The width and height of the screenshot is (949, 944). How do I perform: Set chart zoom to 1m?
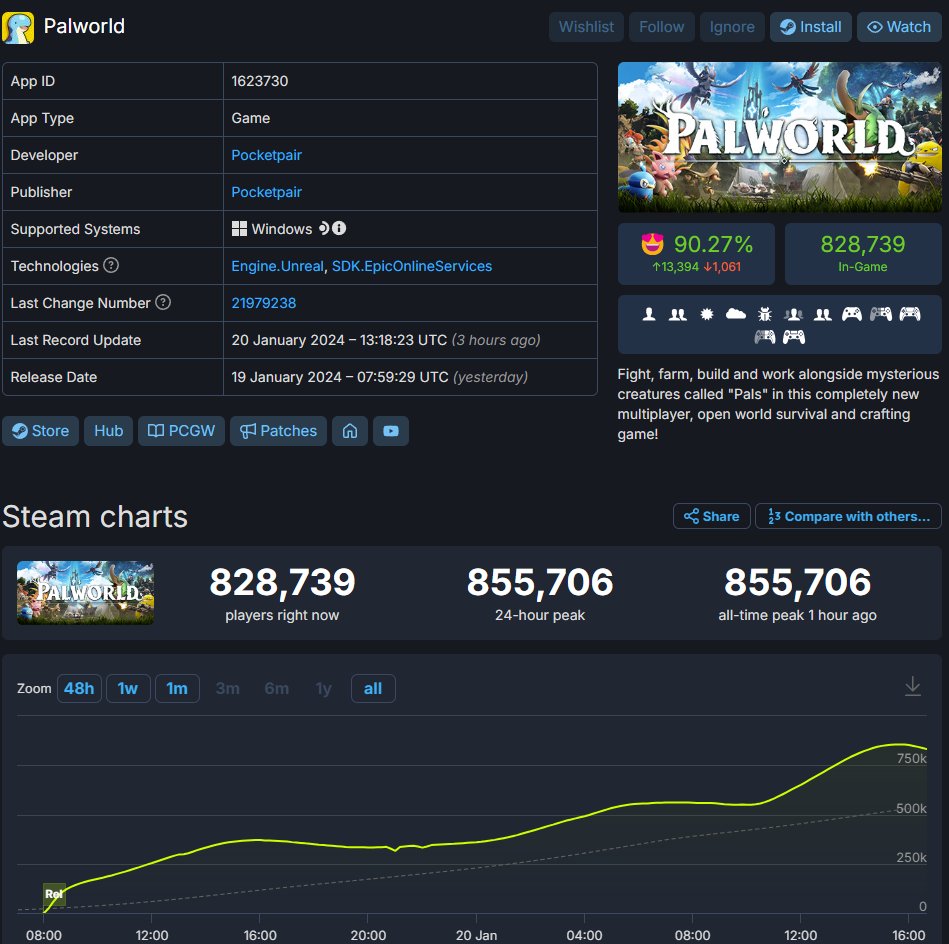177,689
